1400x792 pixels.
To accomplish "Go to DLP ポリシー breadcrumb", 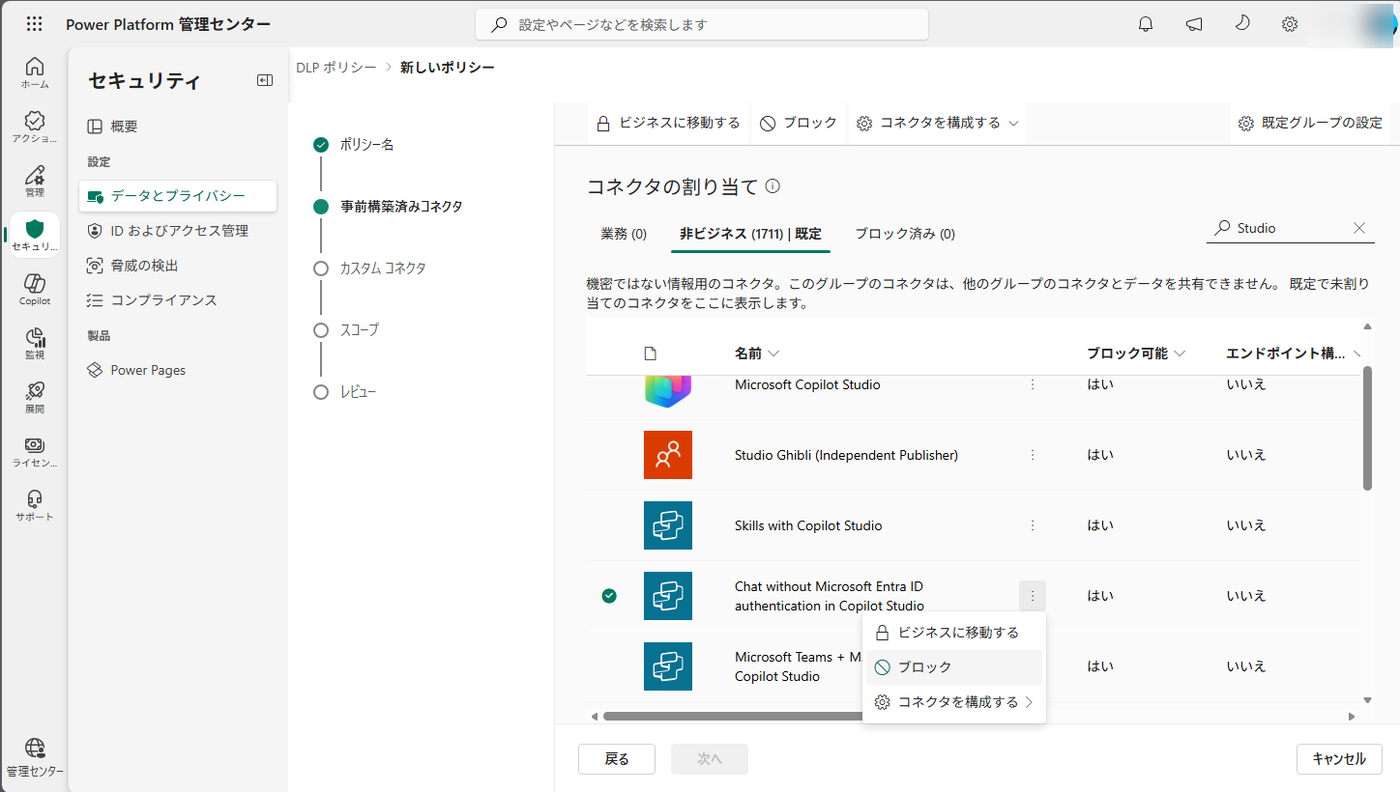I will point(336,67).
